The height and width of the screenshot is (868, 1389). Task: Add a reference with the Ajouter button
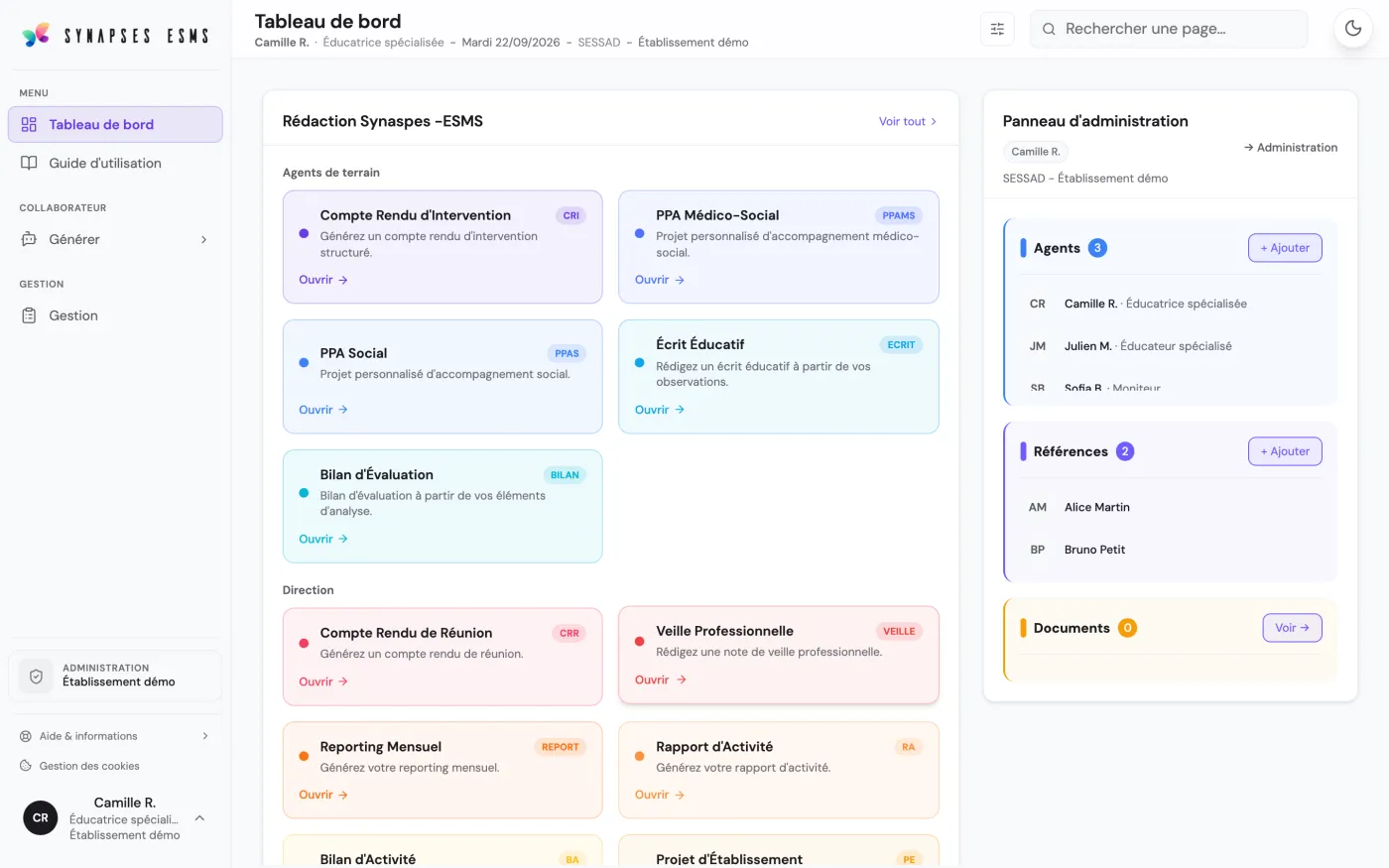pos(1285,451)
